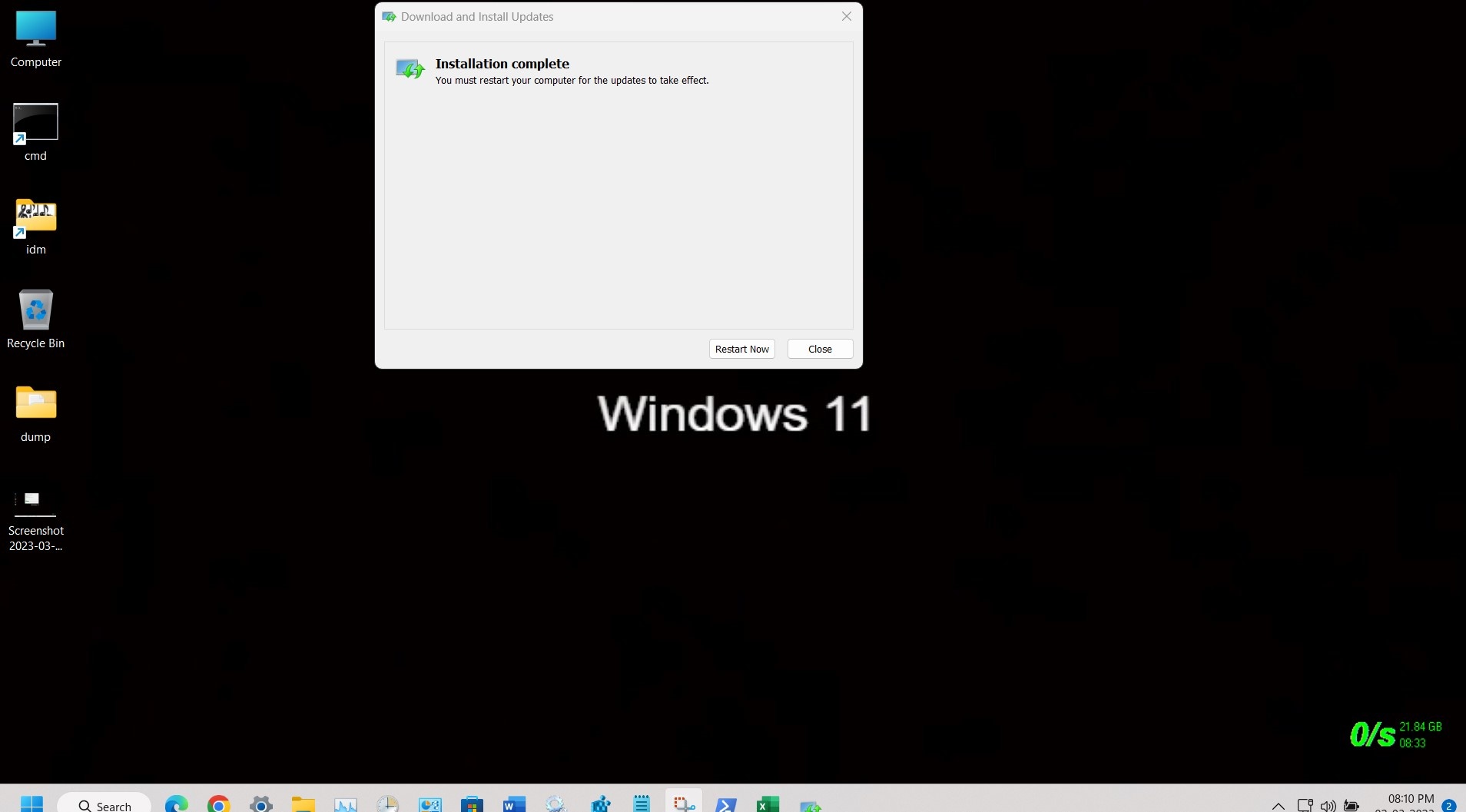Open Microsoft Store from the taskbar
The width and height of the screenshot is (1466, 812).
pos(472,804)
